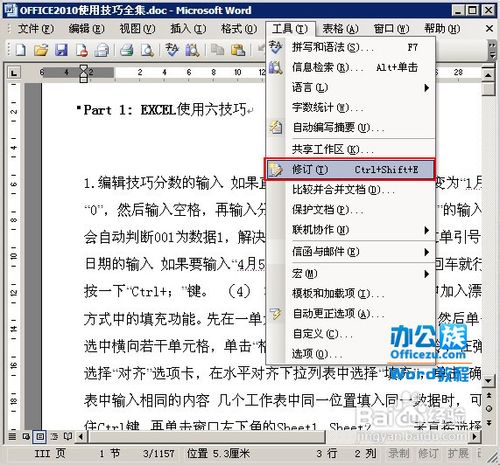Viewport: 500px width, 465px height.
Task: Open the 视图(V) menu
Action: (137, 29)
